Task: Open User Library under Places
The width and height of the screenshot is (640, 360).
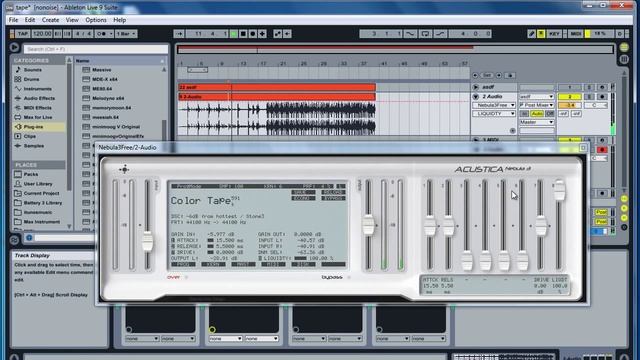Action: (x=38, y=184)
